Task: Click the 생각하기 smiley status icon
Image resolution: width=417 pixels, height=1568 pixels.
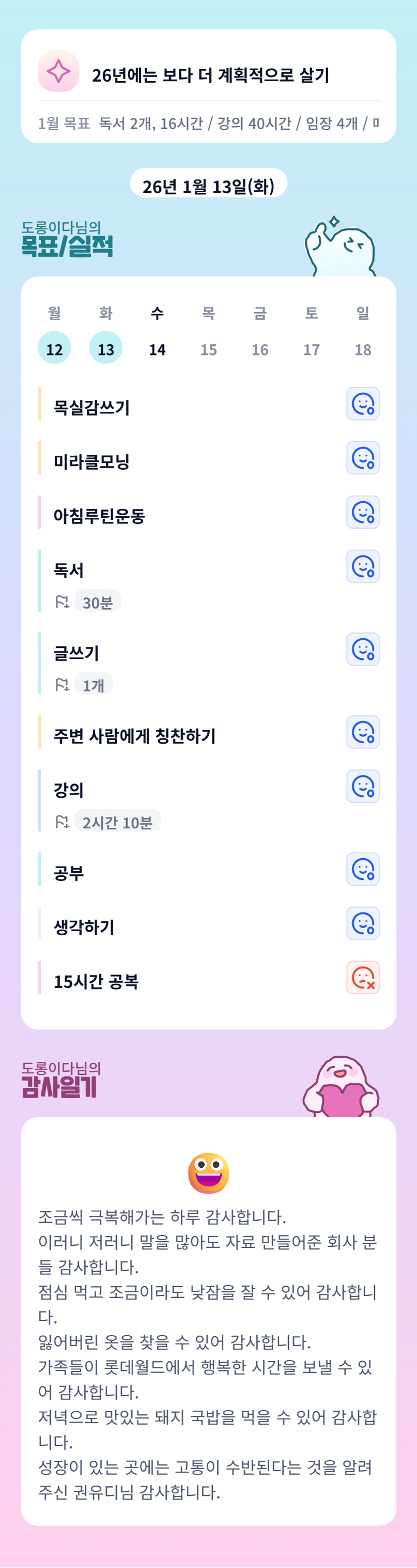Action: click(x=363, y=923)
